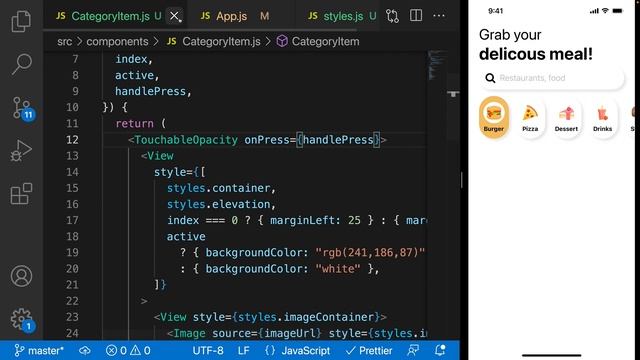This screenshot has width=640, height=360.
Task: Click line number 12 in the gutter
Action: coord(72,140)
